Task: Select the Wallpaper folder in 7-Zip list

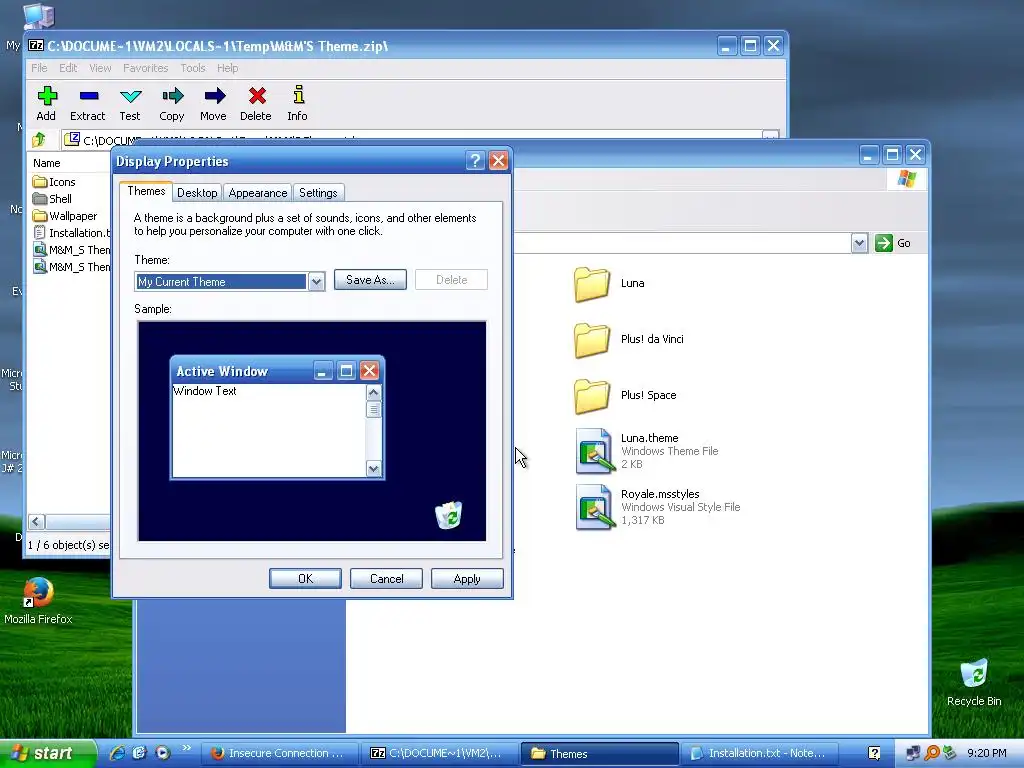Action: (65, 216)
